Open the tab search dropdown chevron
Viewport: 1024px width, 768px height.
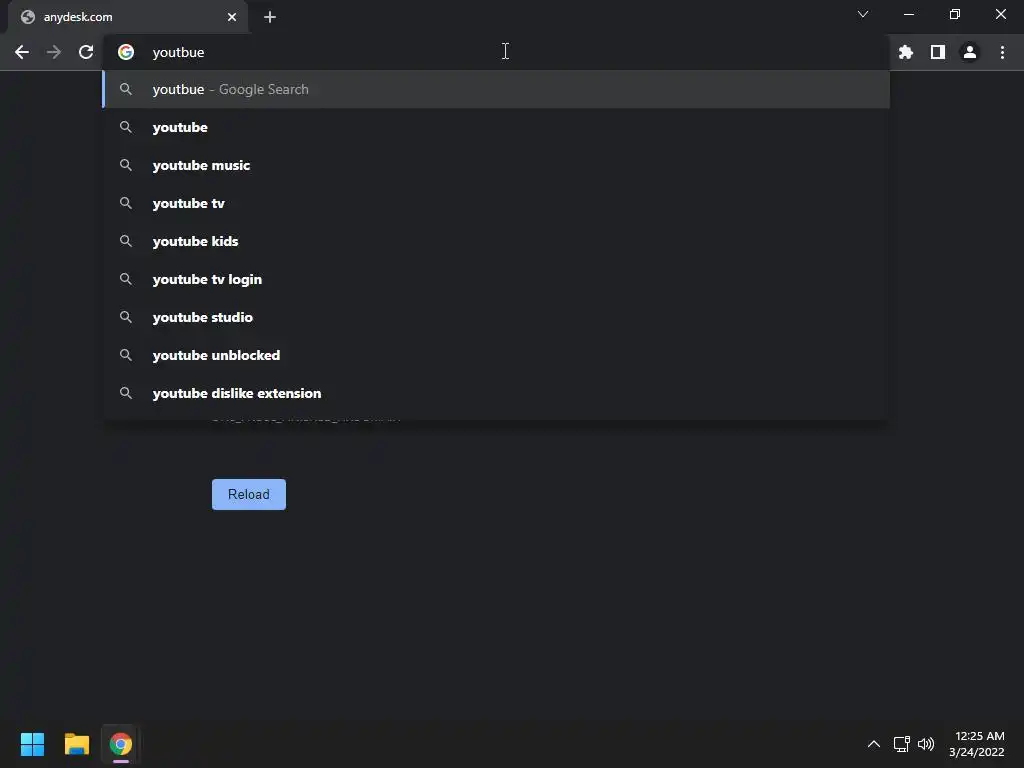[x=863, y=14]
